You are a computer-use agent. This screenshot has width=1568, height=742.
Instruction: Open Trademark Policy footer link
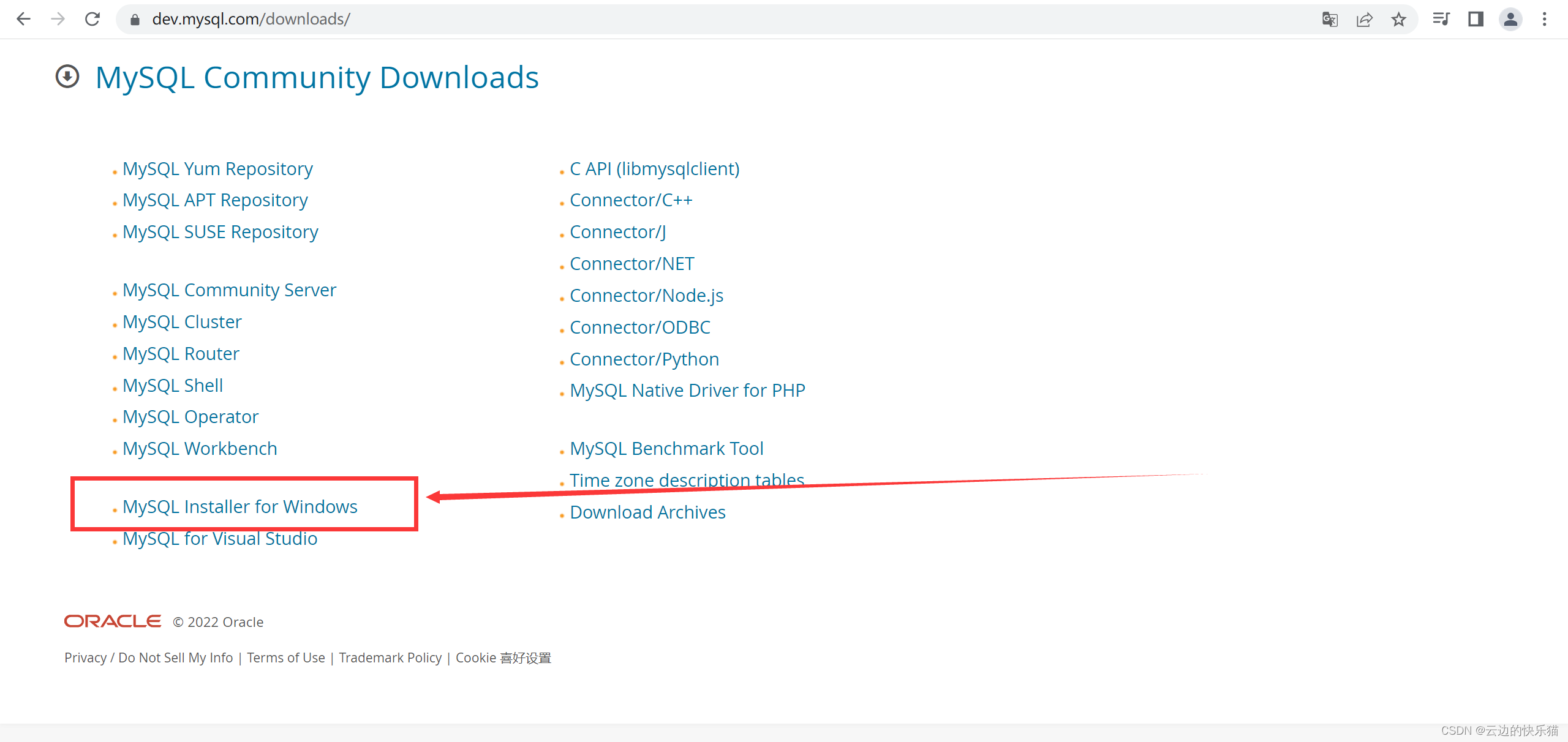click(x=390, y=658)
